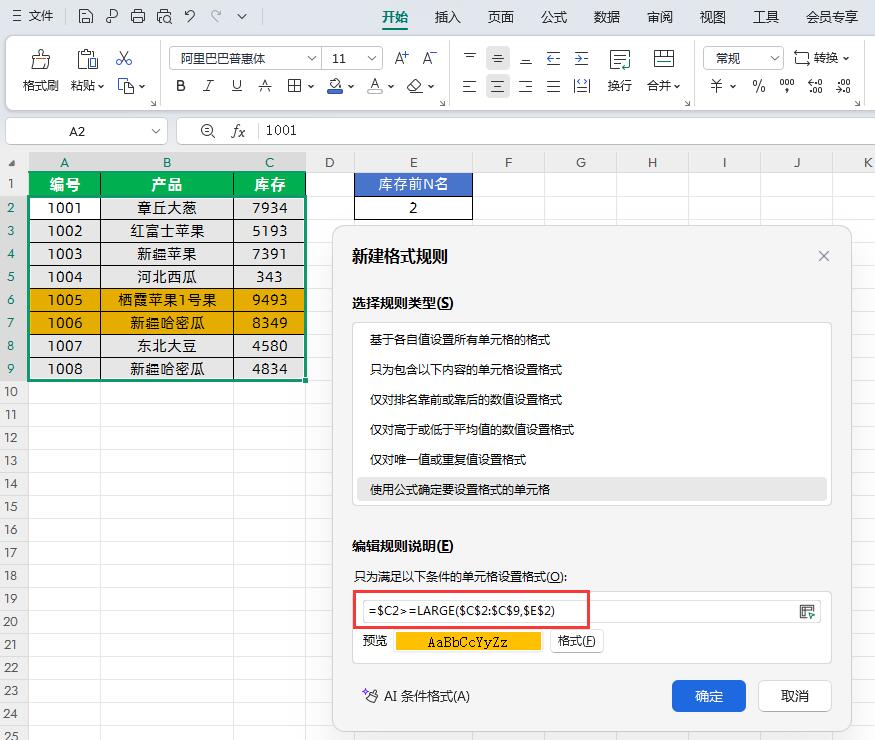Click the currency format icon

point(717,86)
